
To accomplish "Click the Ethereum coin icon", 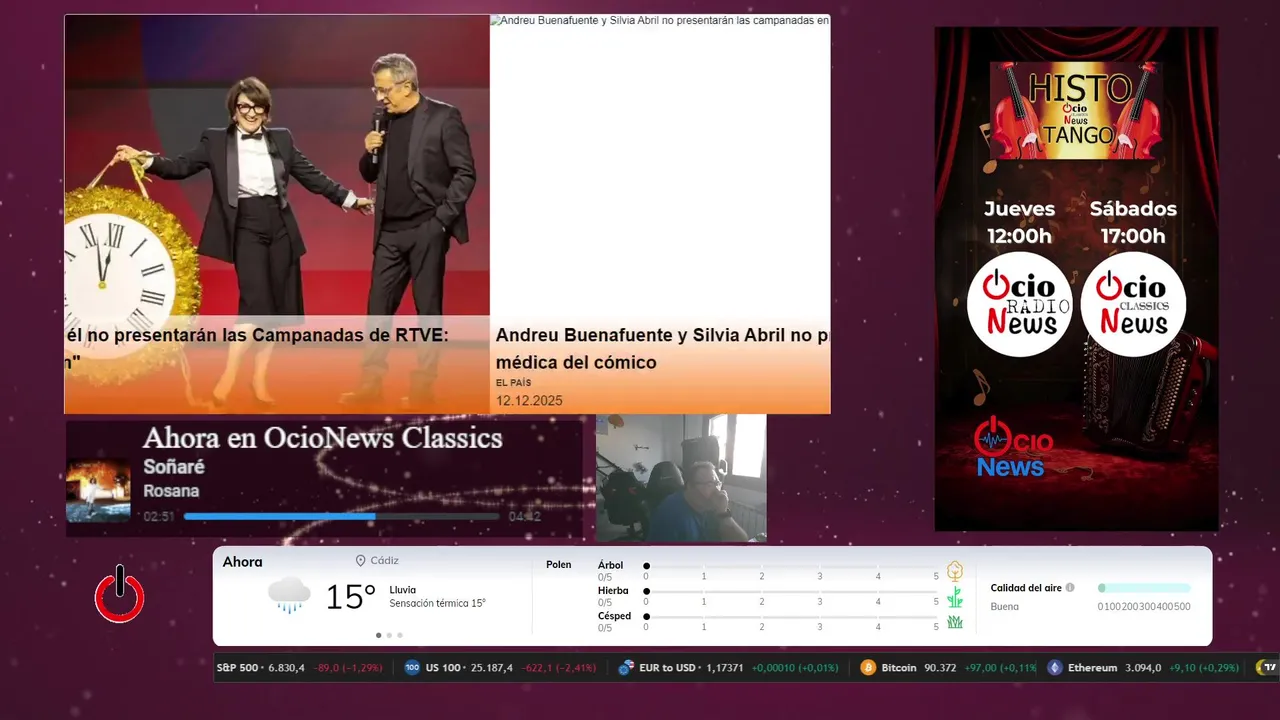I will coord(1055,667).
